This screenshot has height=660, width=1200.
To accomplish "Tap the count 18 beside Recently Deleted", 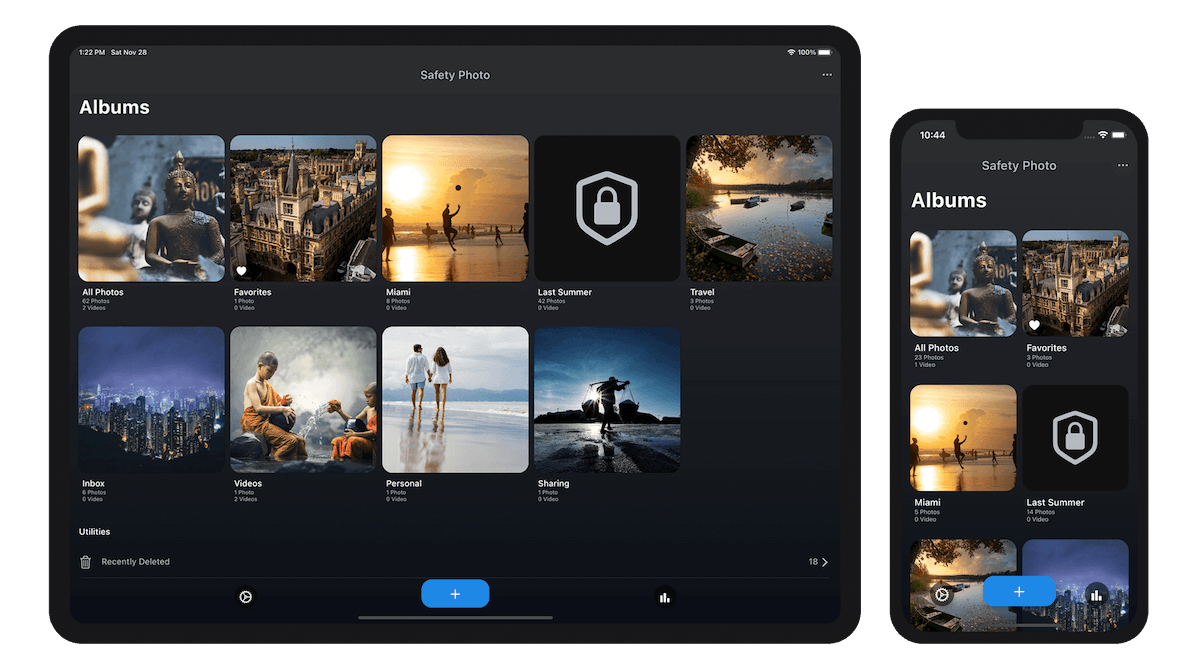I will click(812, 561).
